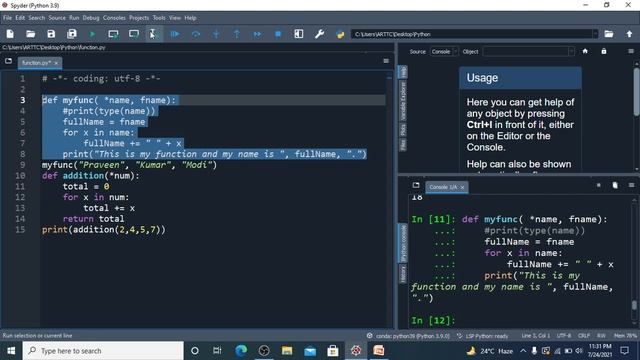Expand the Object combo box arrow
This screenshot has width=640, height=360.
coord(571,51)
